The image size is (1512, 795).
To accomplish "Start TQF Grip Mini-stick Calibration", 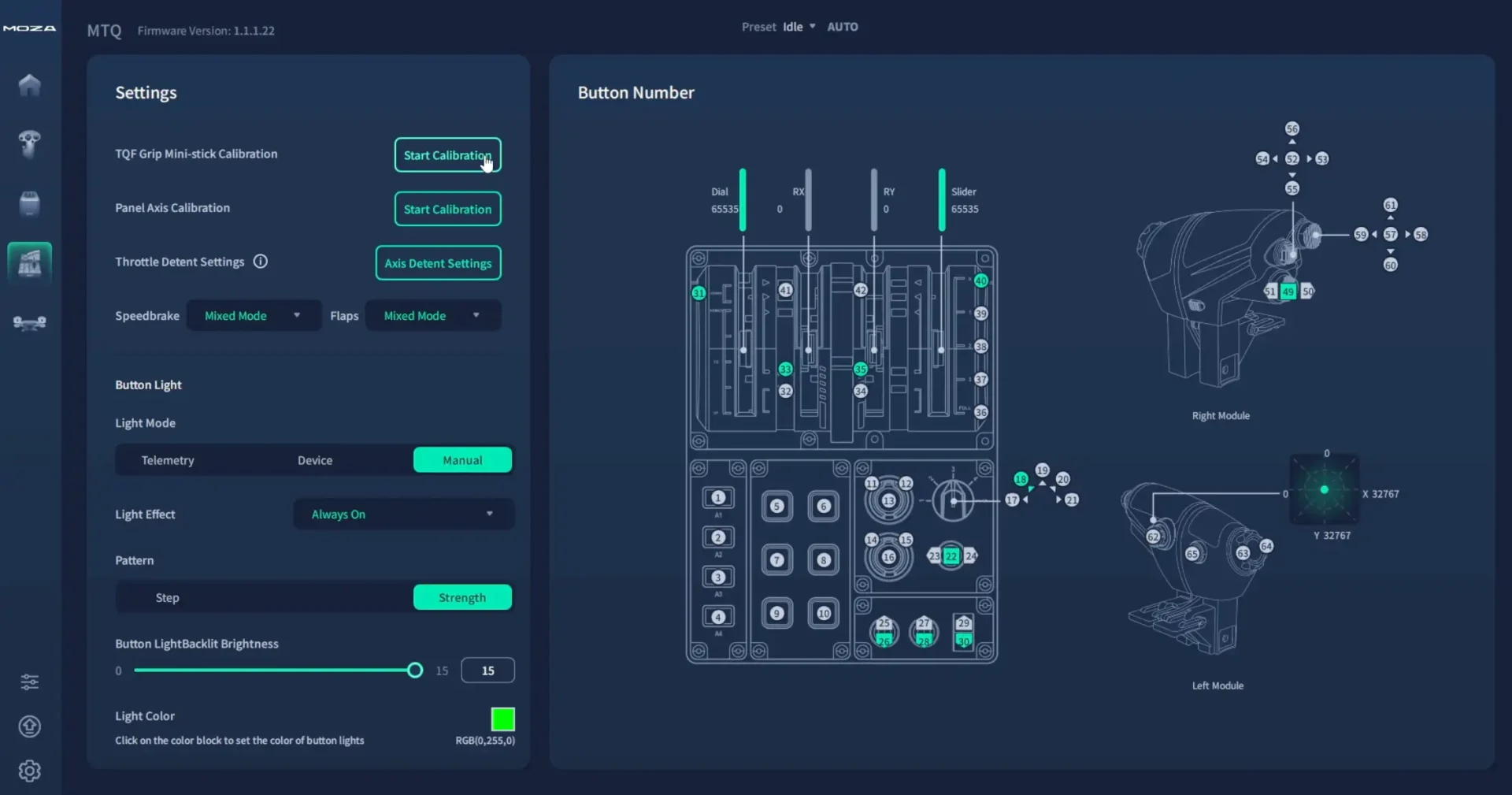I will pos(447,155).
